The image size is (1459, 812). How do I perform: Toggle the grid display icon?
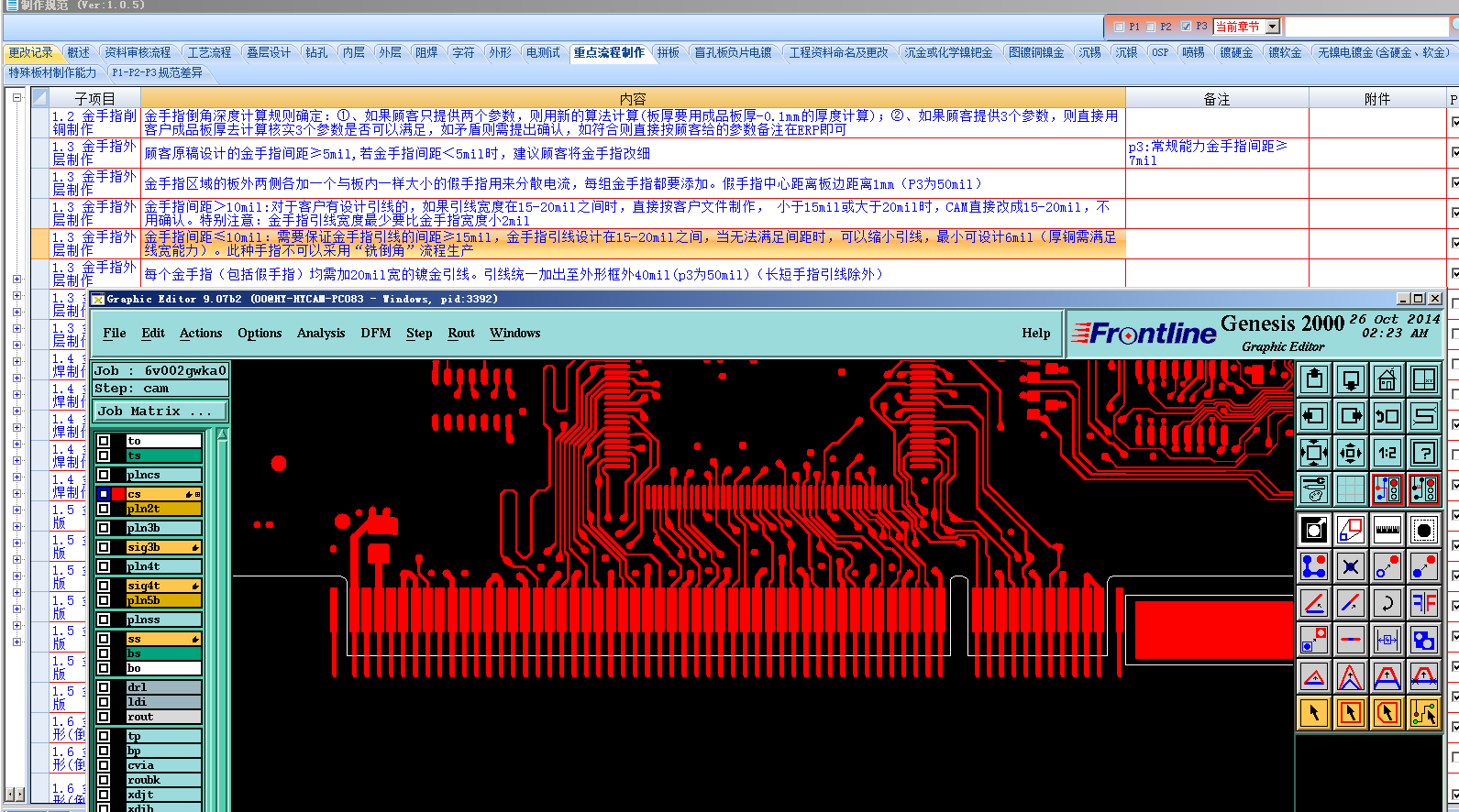1351,489
